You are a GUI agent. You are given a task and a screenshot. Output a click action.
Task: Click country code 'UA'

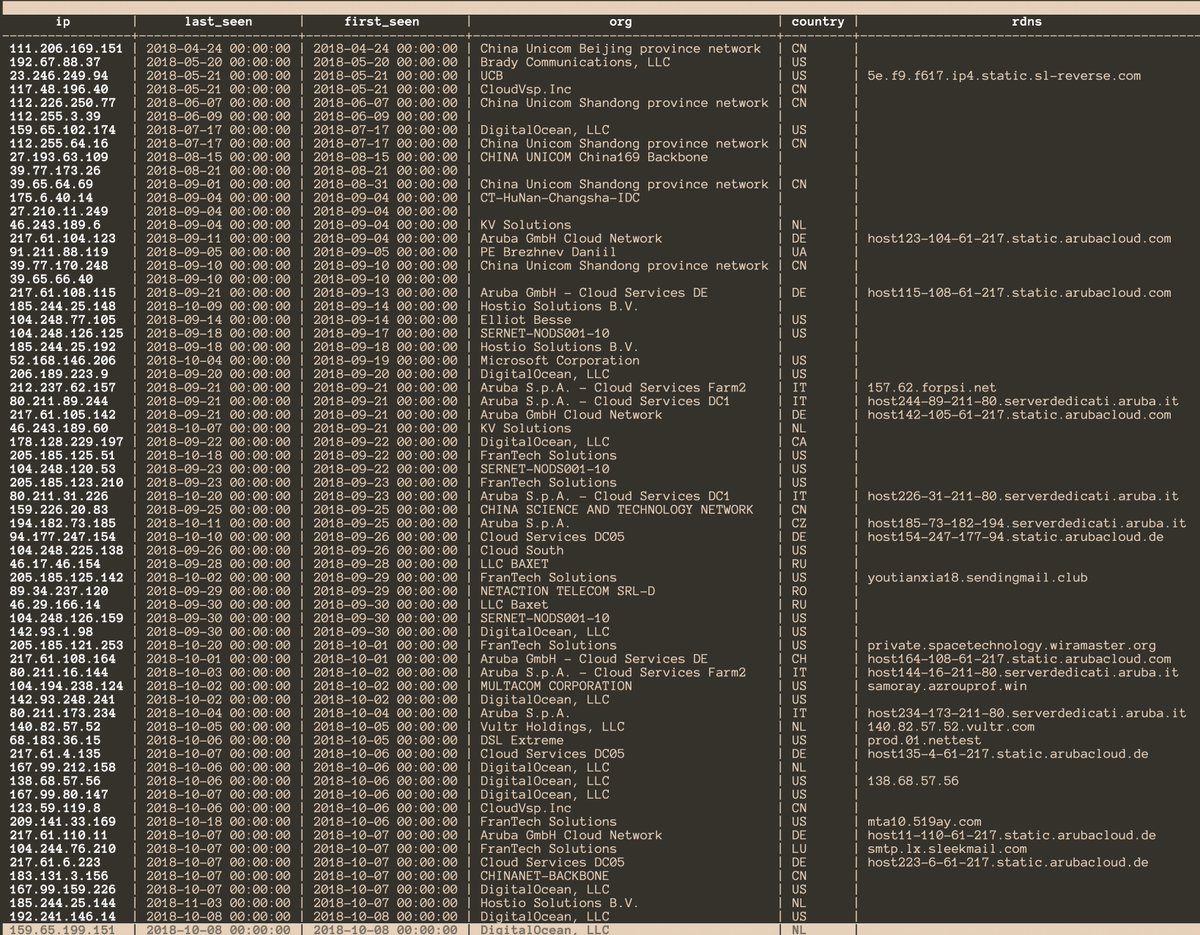(799, 252)
